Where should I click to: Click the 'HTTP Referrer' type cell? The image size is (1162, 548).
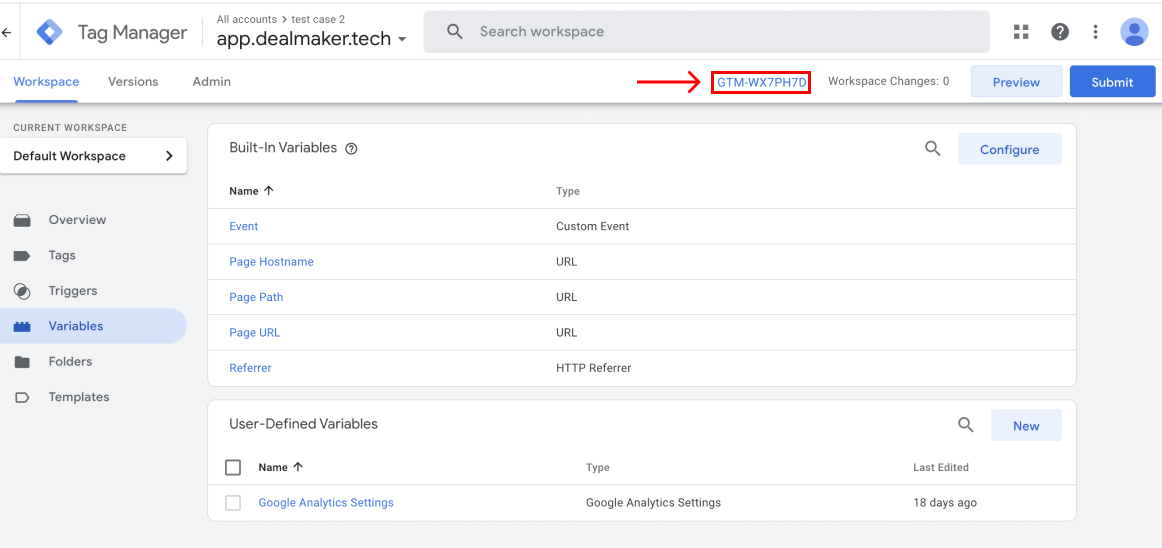(594, 368)
